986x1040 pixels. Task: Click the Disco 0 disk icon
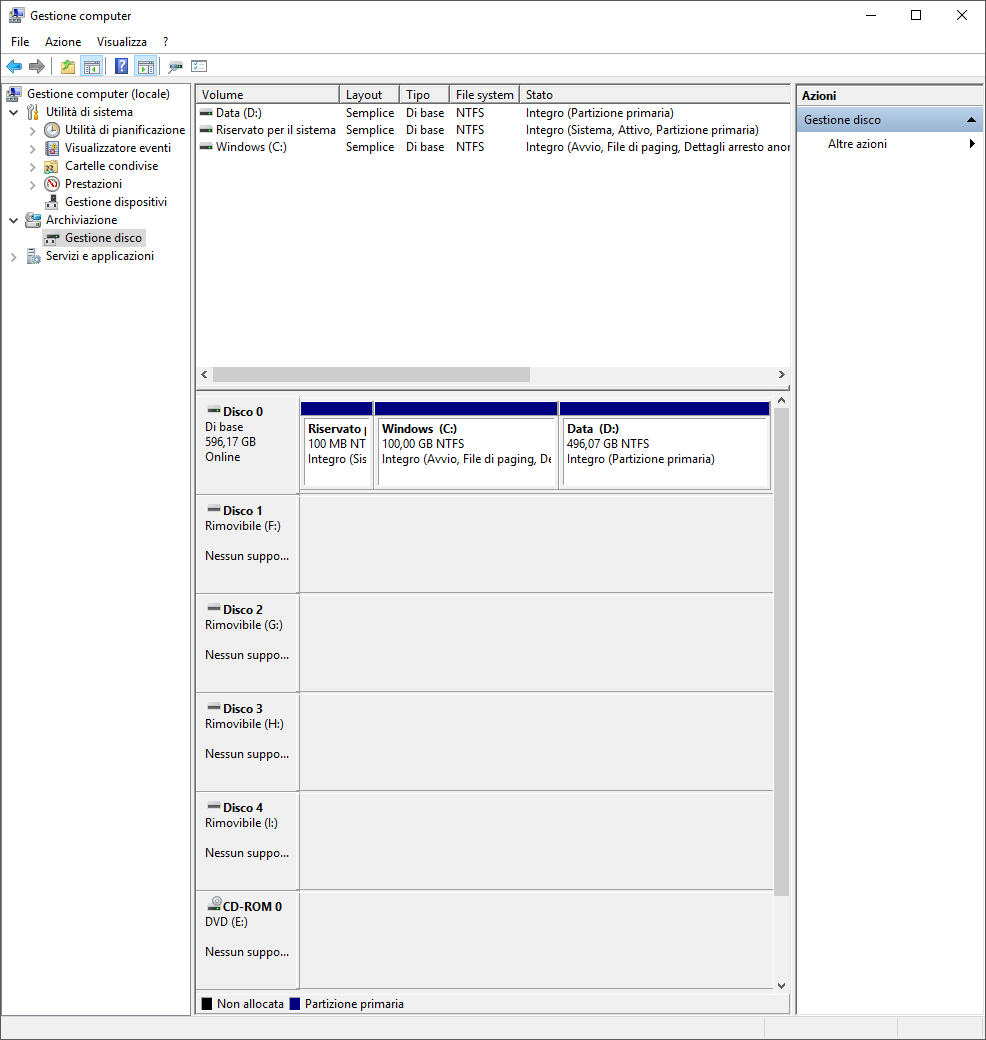tap(213, 411)
